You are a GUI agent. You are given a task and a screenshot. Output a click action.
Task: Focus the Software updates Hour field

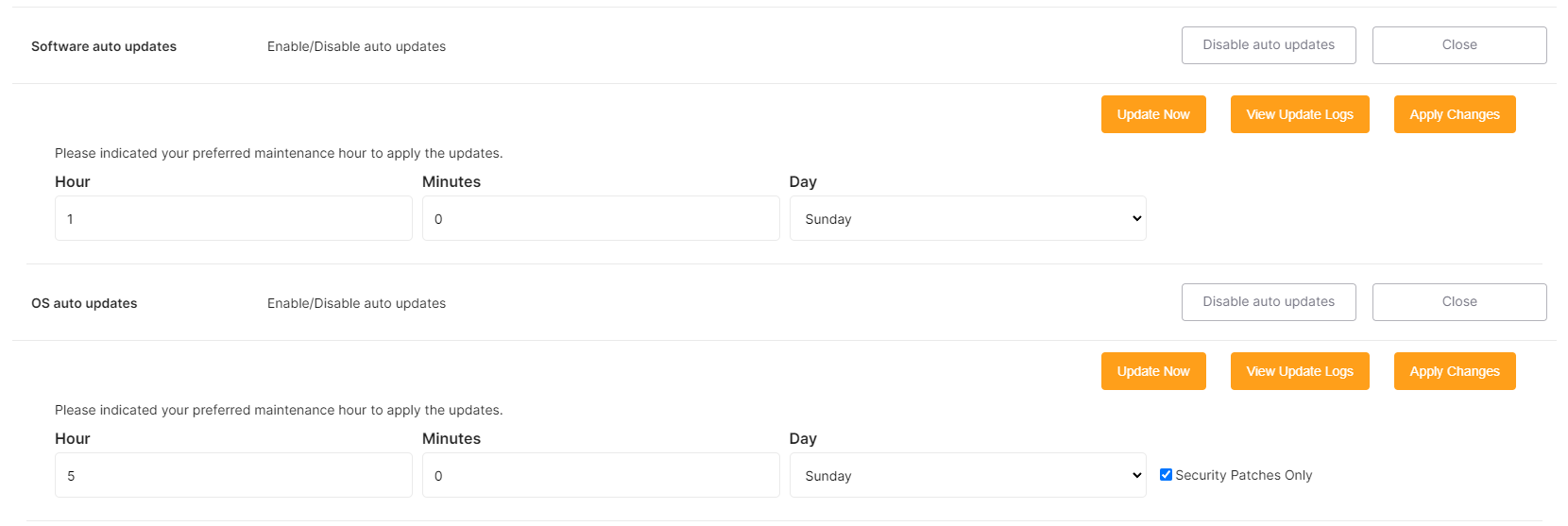tap(233, 218)
